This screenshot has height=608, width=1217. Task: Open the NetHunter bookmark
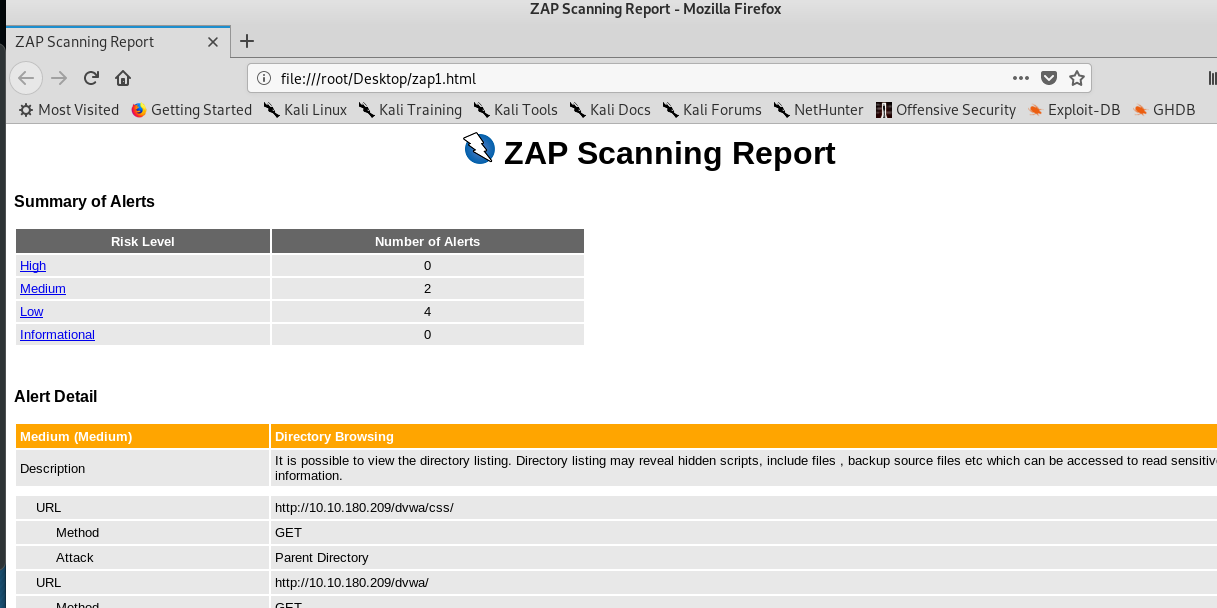pos(818,110)
